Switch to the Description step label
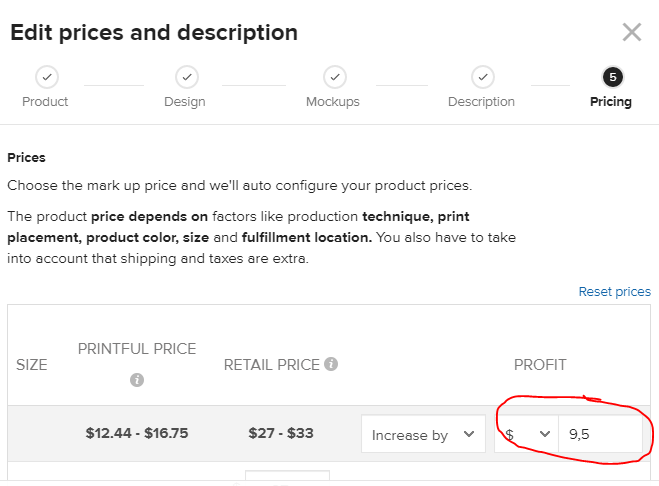 [481, 102]
